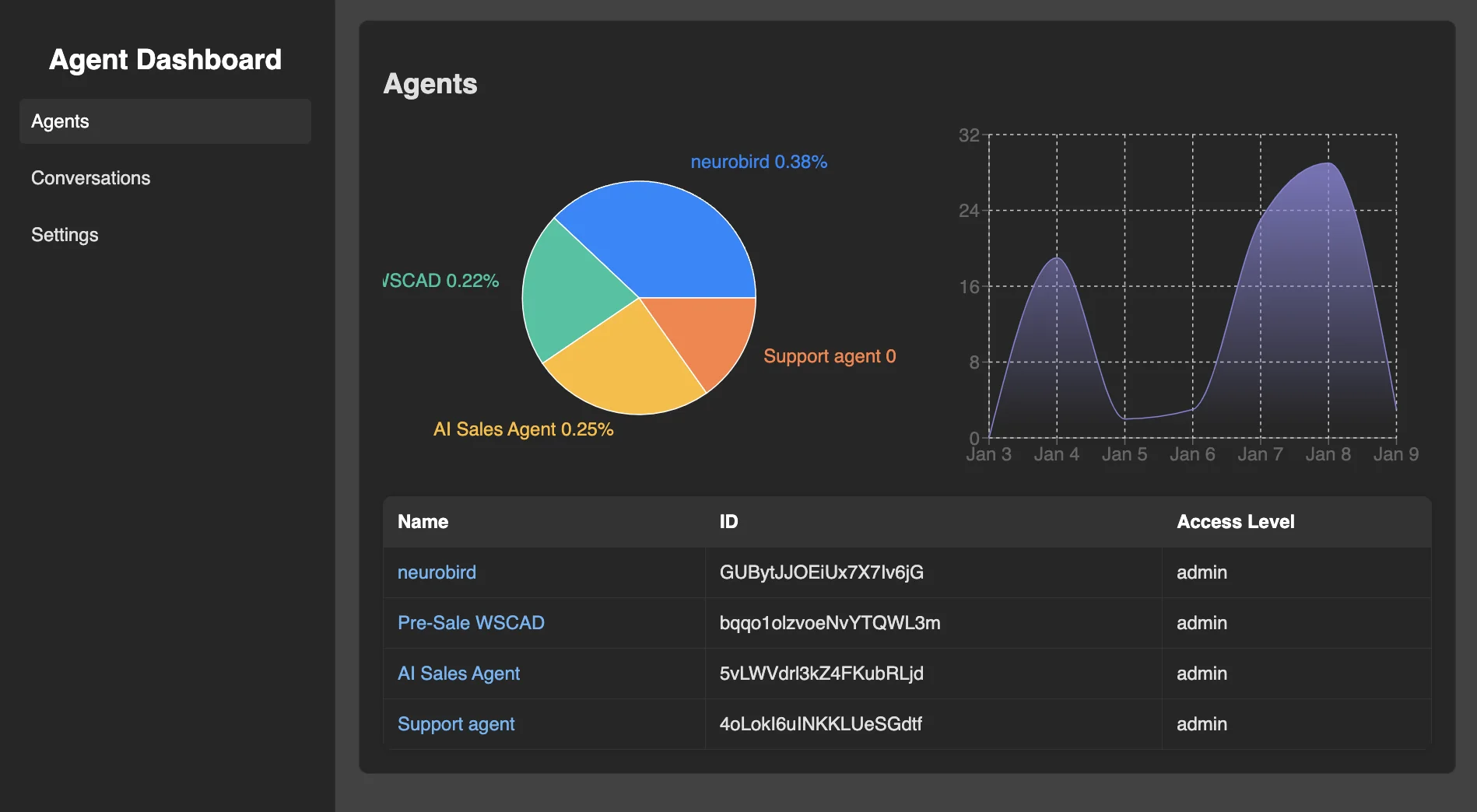This screenshot has width=1477, height=812.
Task: Click admin access level for Support agent
Action: point(1202,724)
